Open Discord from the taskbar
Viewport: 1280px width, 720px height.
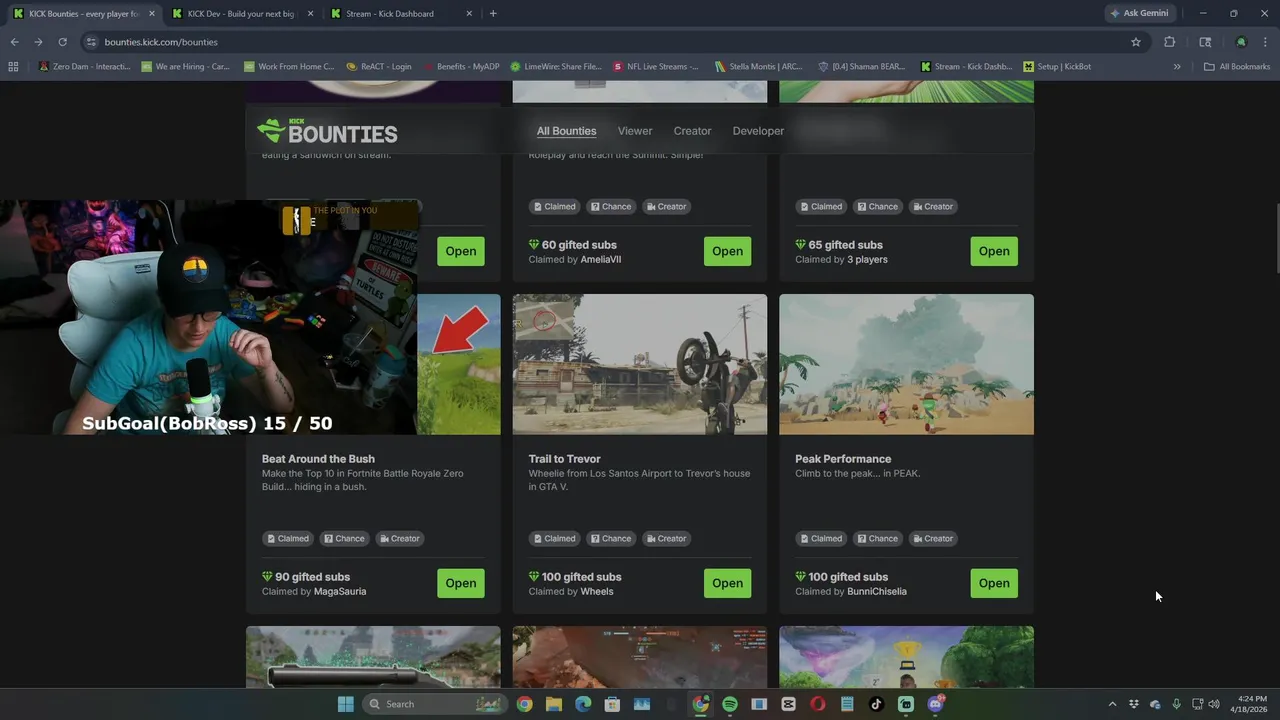pyautogui.click(x=936, y=704)
